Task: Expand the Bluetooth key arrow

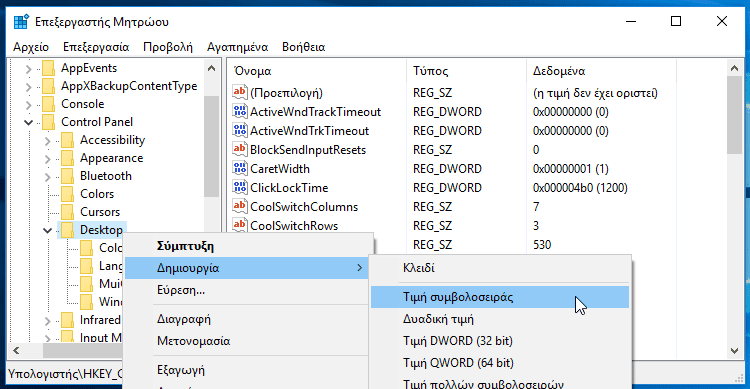Action: (47, 177)
